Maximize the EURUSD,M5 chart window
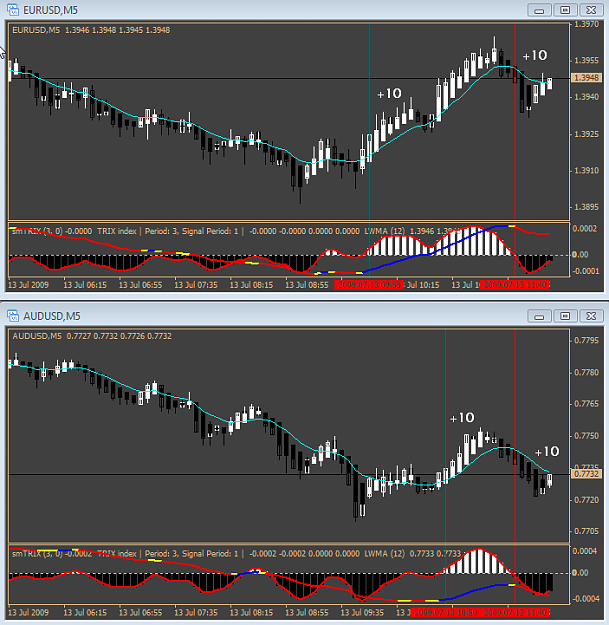The image size is (609, 625). (565, 10)
